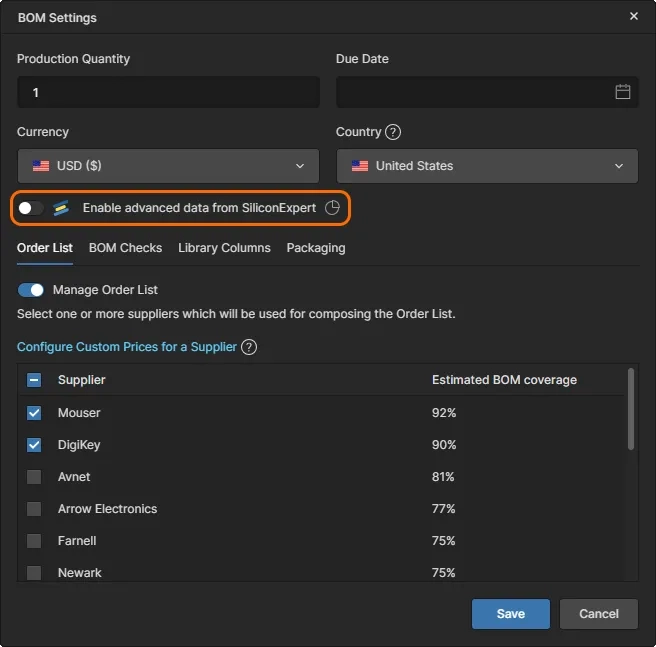Turn off Manage Order List switch

pos(31,290)
